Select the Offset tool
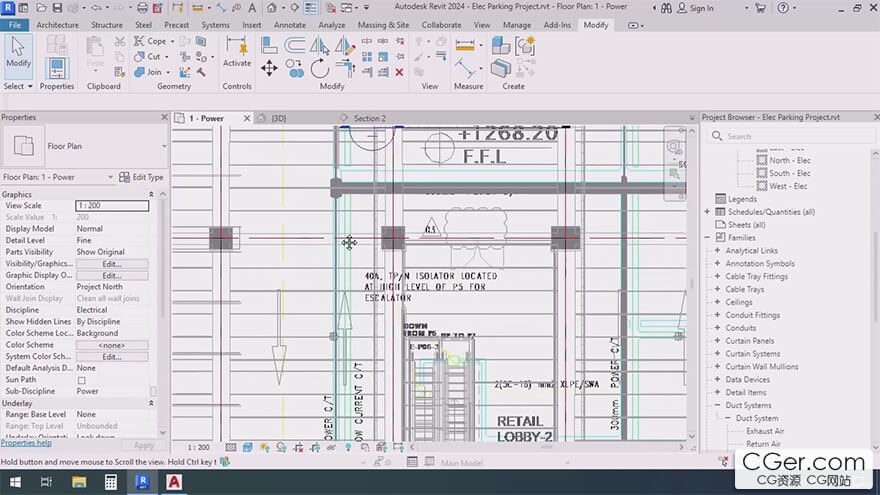The width and height of the screenshot is (880, 495). (x=295, y=45)
